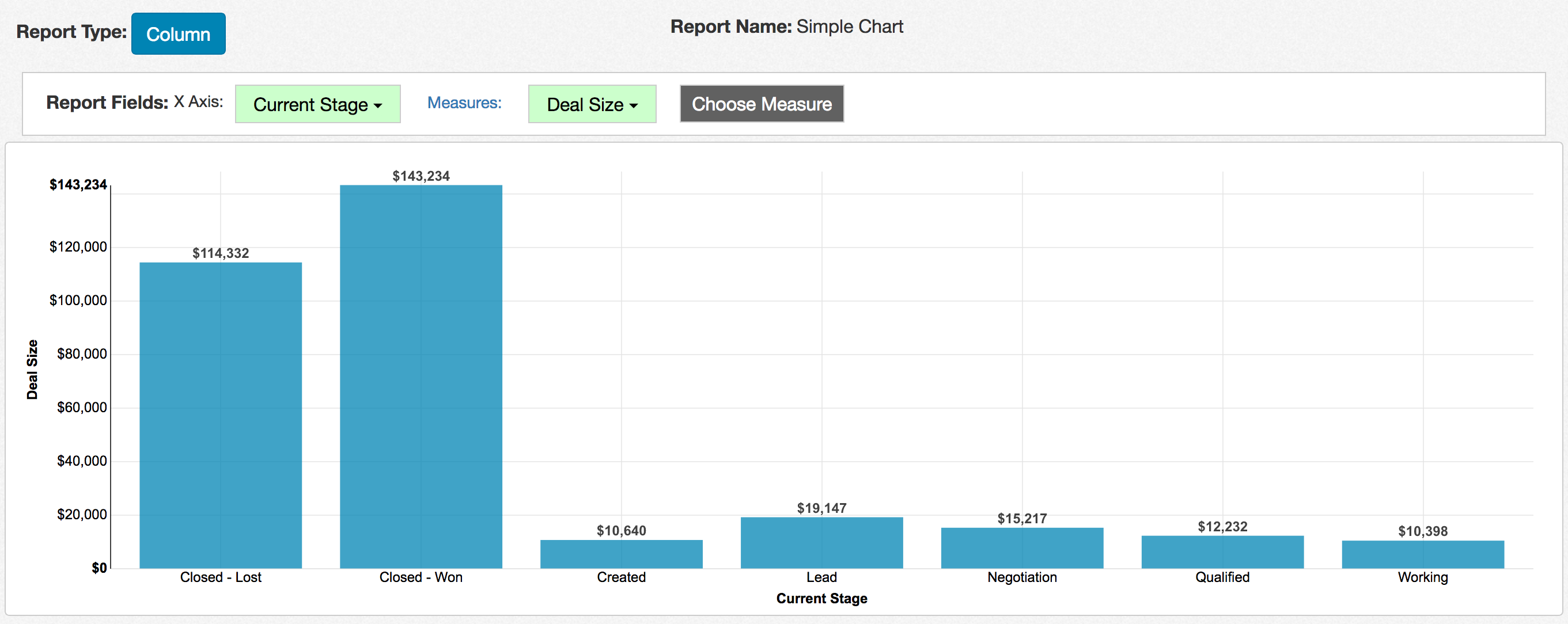Image resolution: width=1568 pixels, height=624 pixels.
Task: Click the Qualified stage bar
Action: click(1222, 551)
